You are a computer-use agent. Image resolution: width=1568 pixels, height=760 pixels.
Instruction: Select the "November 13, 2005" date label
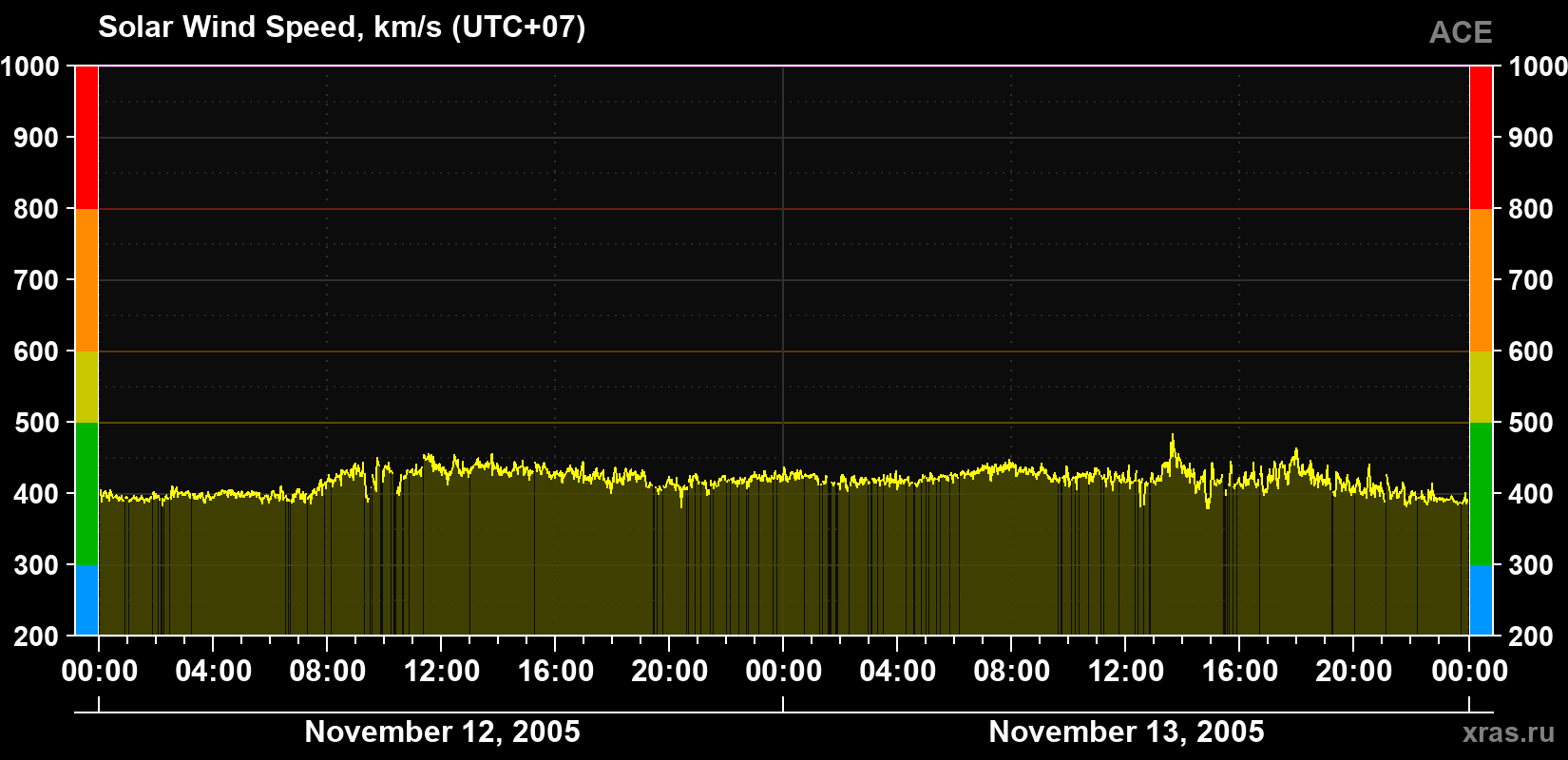coord(1126,731)
